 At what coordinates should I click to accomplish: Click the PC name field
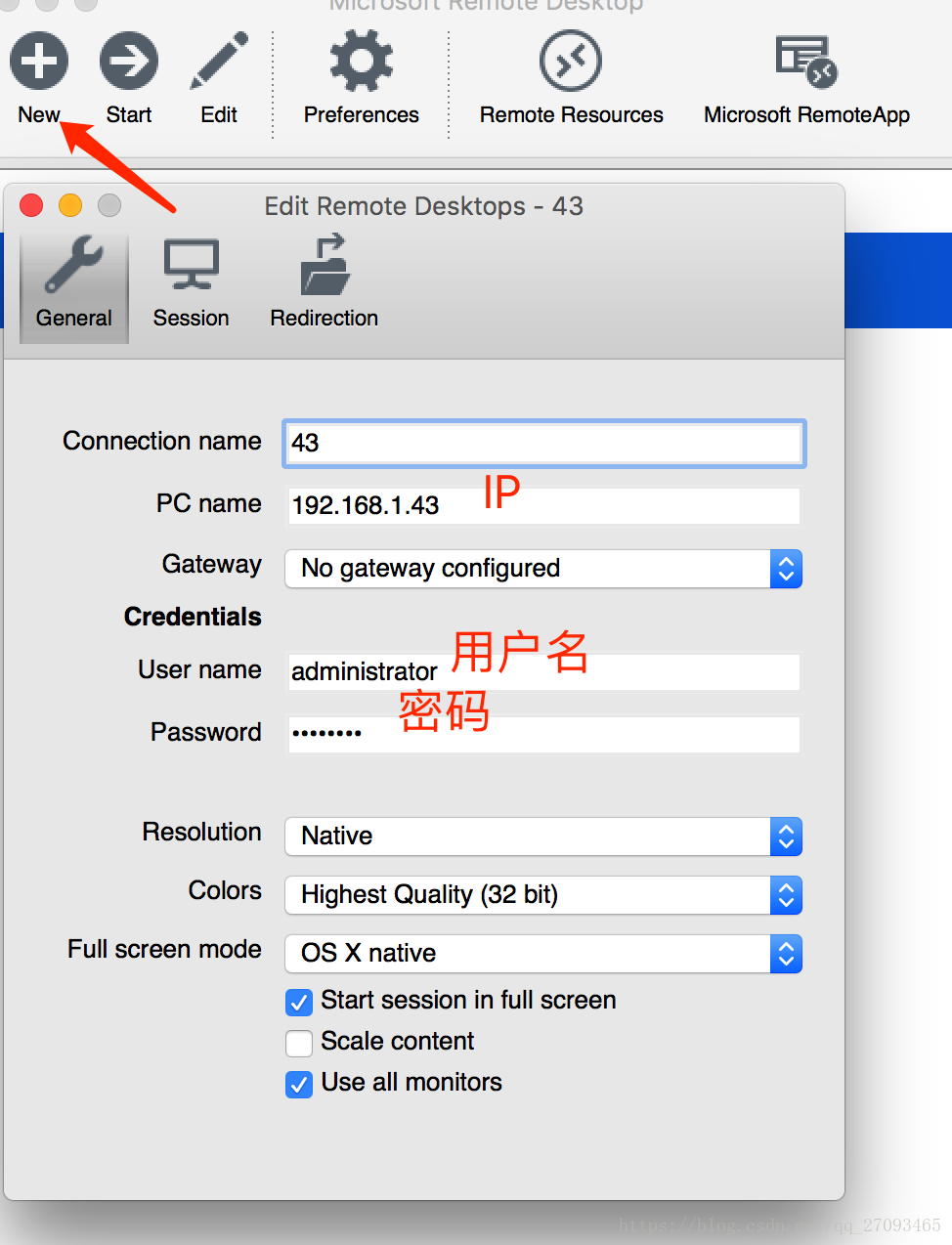pos(544,506)
